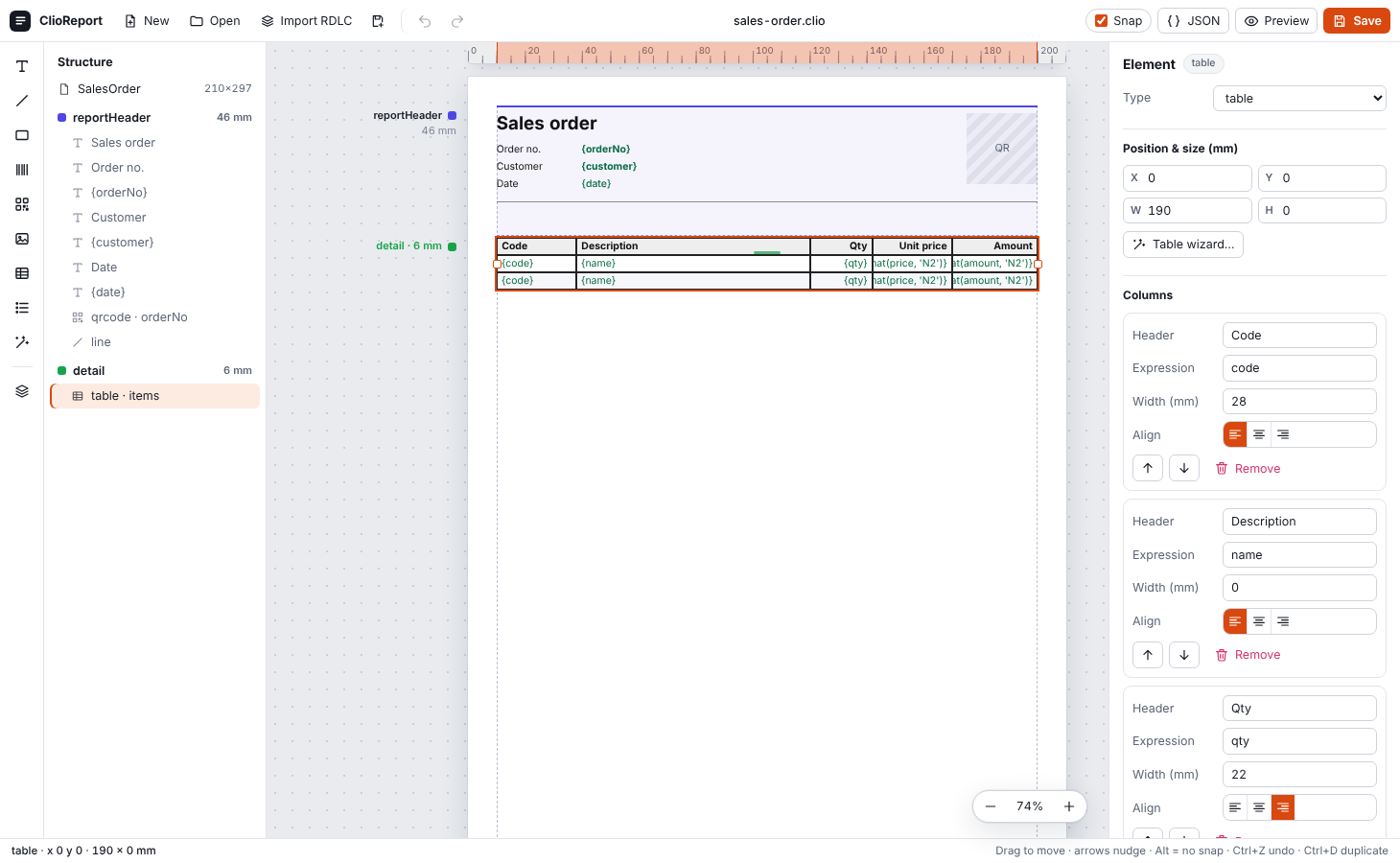Screen dimensions: 1400x863
Task: Click the 74% zoom level label
Action: click(1030, 806)
